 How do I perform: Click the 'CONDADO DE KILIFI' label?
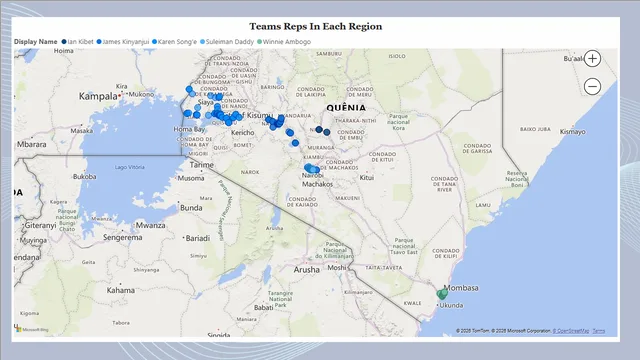446,253
